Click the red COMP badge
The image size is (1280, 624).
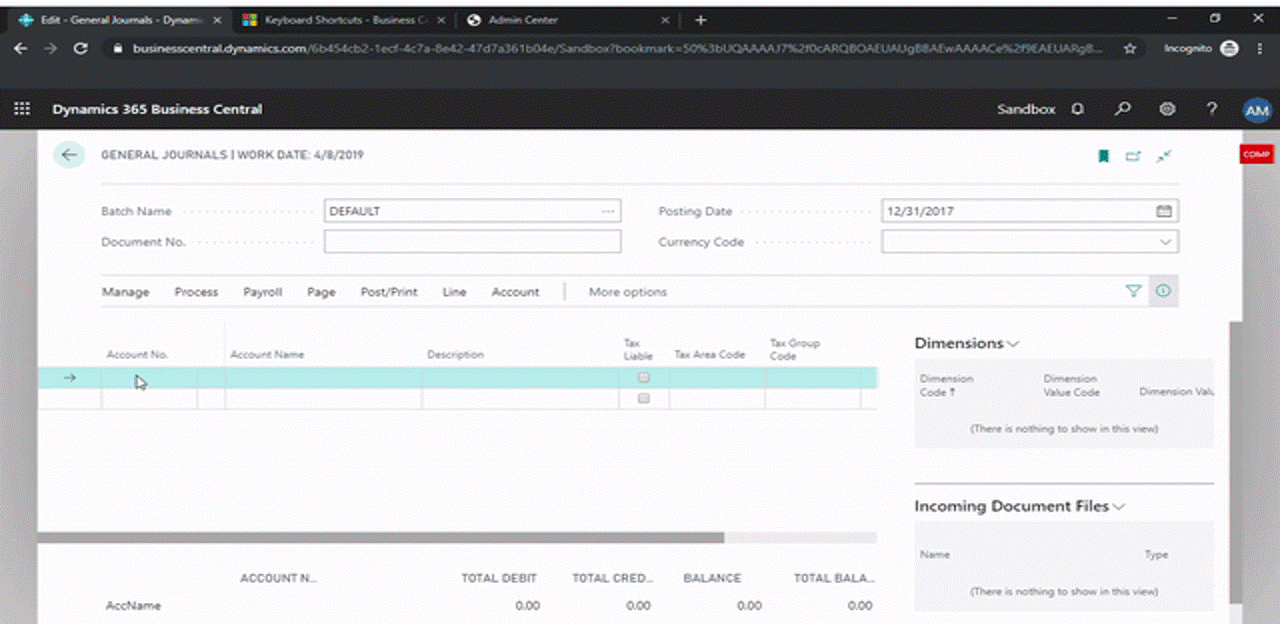coord(1256,154)
